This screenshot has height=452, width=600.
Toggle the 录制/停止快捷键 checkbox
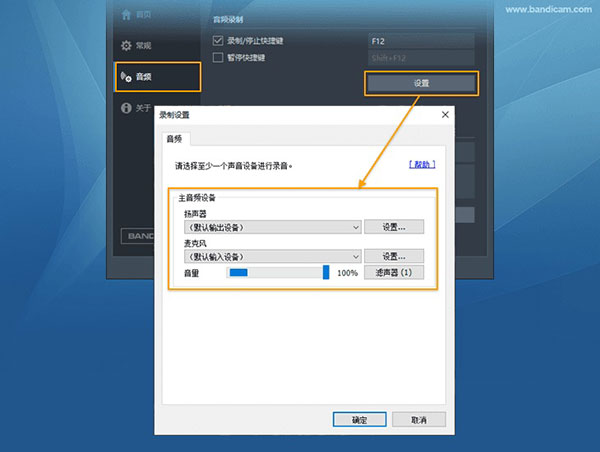pyautogui.click(x=219, y=41)
